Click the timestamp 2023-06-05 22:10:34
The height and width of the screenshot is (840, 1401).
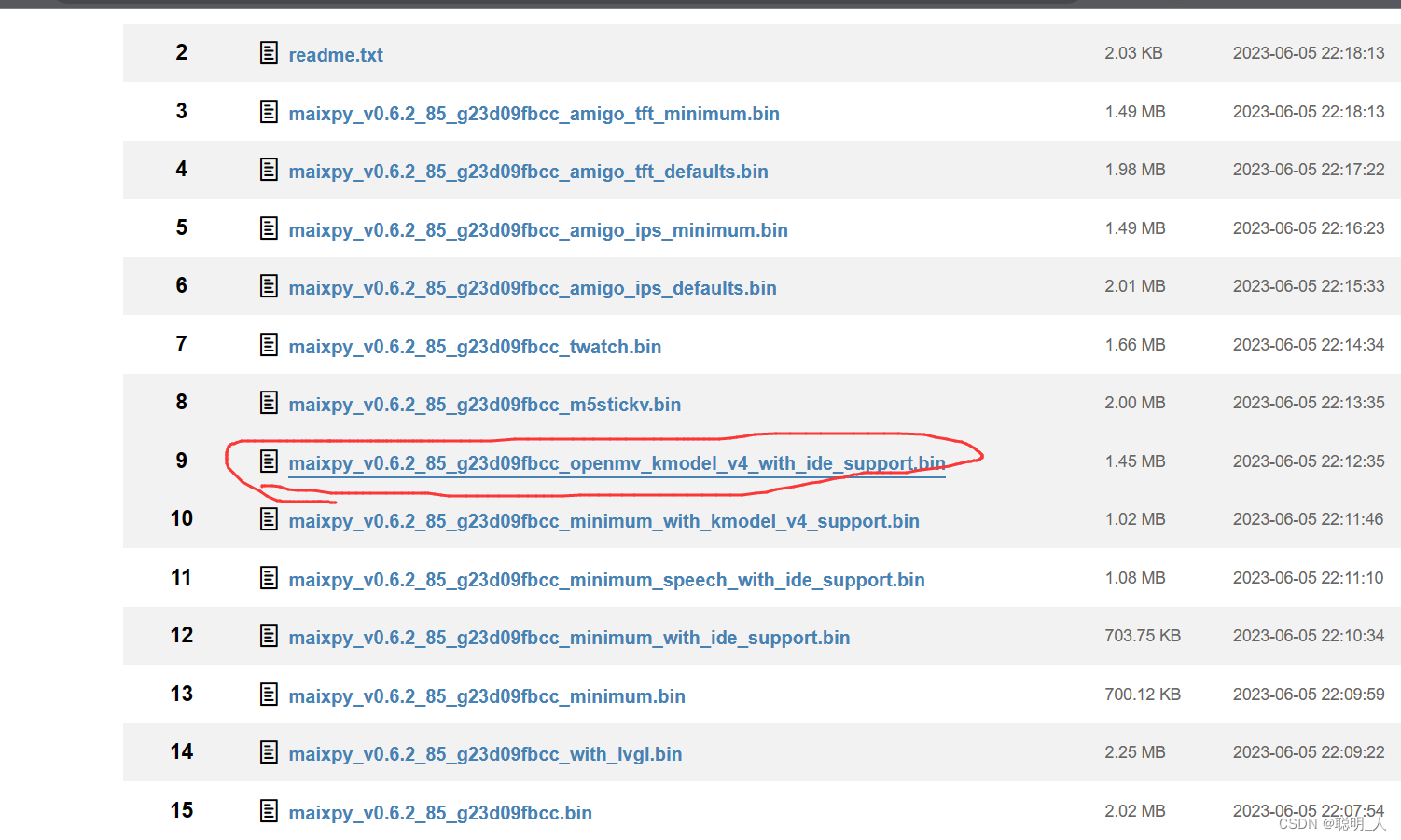pos(1309,636)
